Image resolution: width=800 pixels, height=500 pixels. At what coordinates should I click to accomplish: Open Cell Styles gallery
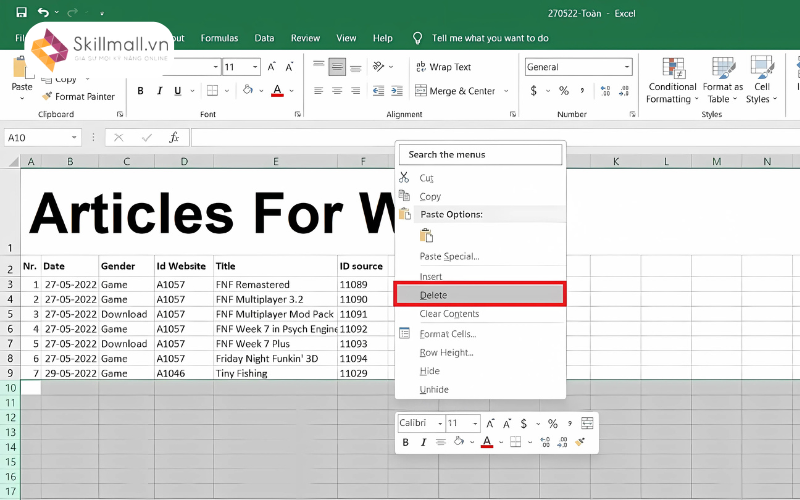click(761, 80)
